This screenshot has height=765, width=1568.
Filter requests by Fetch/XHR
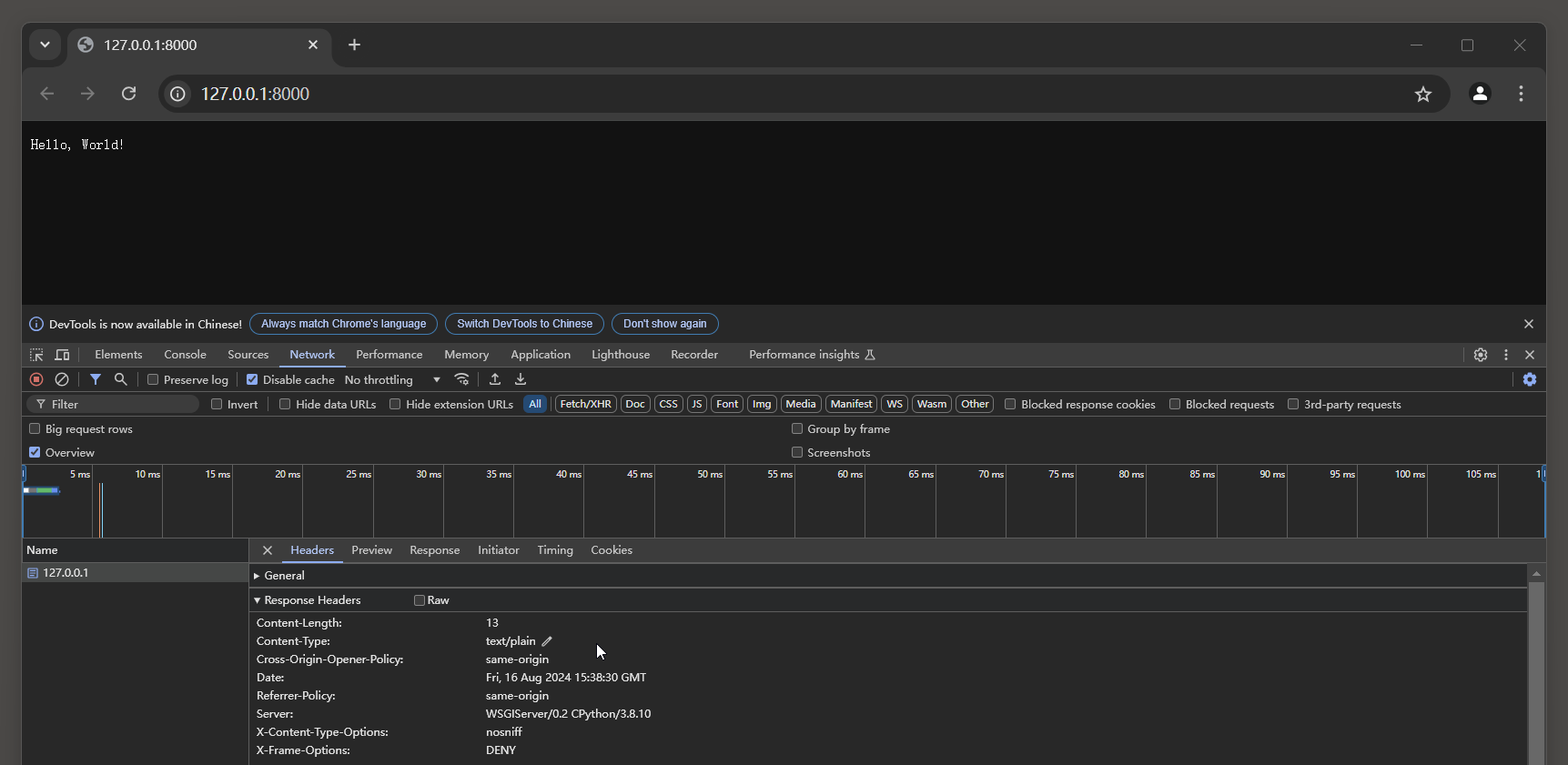point(586,404)
